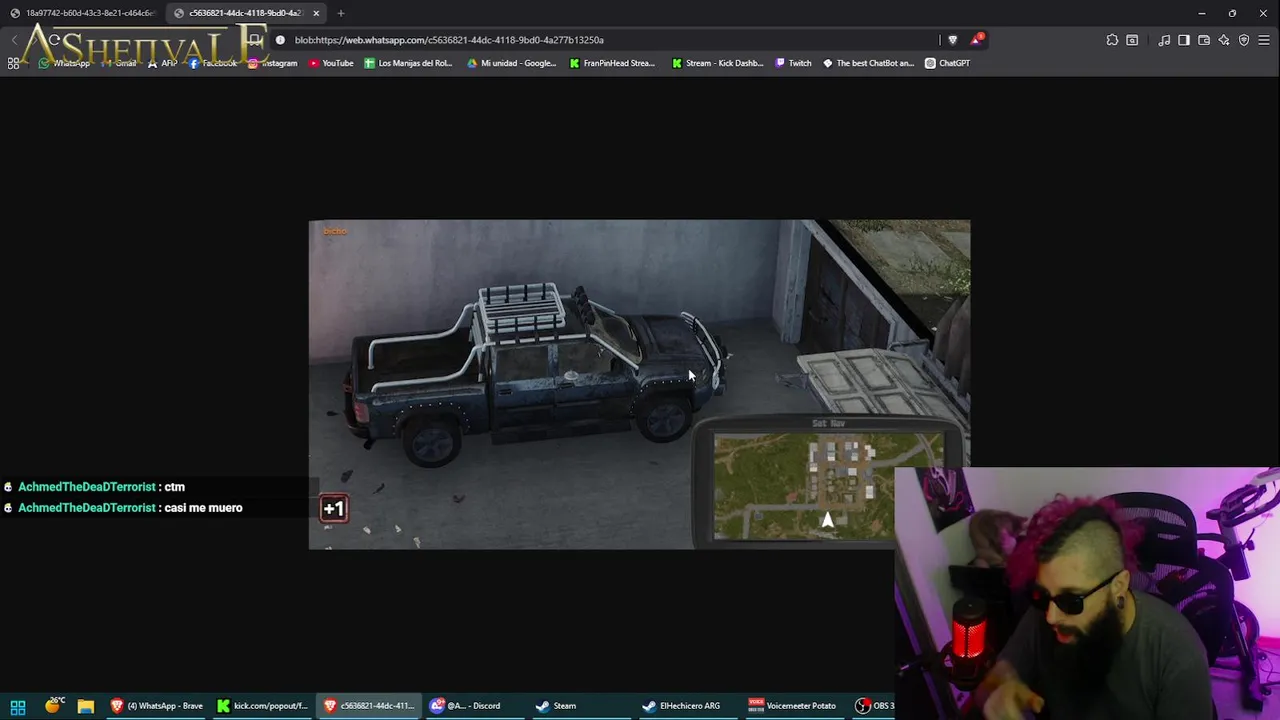
Task: Open Voicemeeter Potato from taskbar
Action: click(x=793, y=706)
